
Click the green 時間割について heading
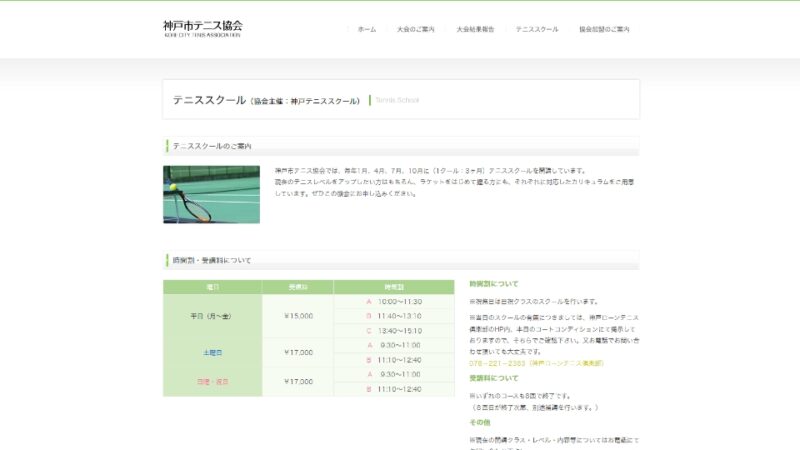[x=493, y=284]
